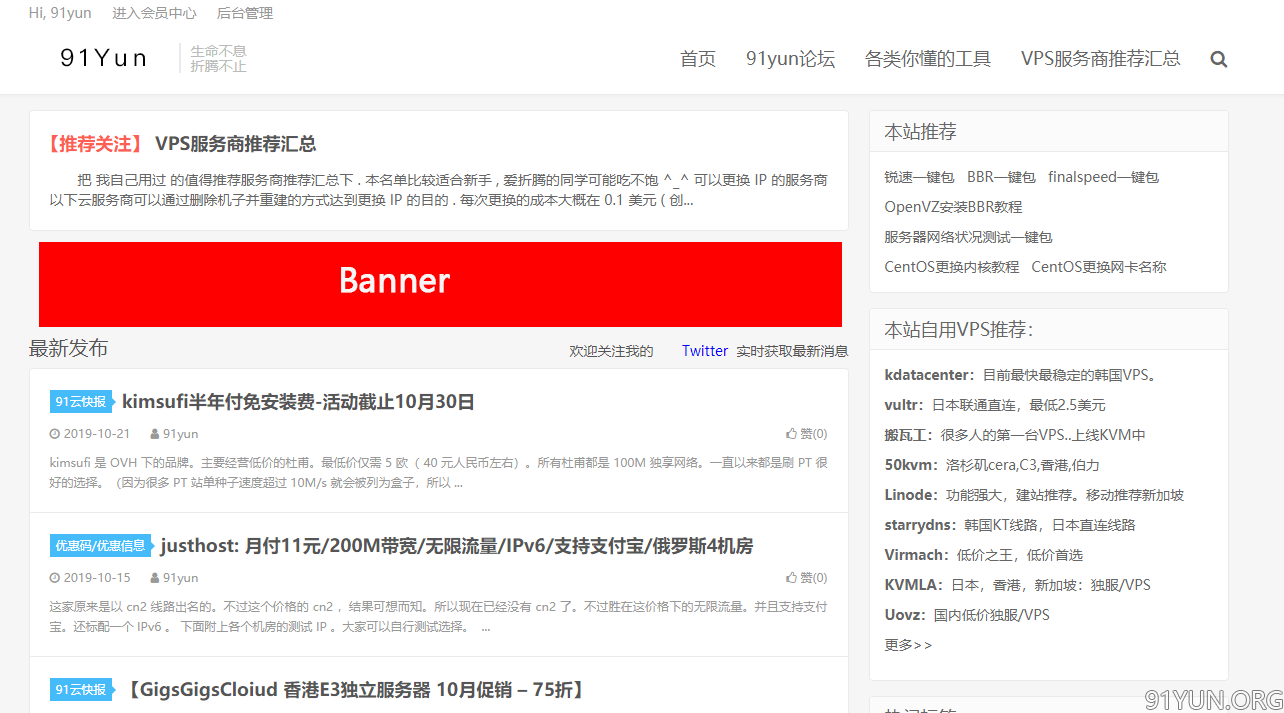Open the starrydns VPS recommendation
This screenshot has height=713, width=1284.
click(x=1010, y=525)
